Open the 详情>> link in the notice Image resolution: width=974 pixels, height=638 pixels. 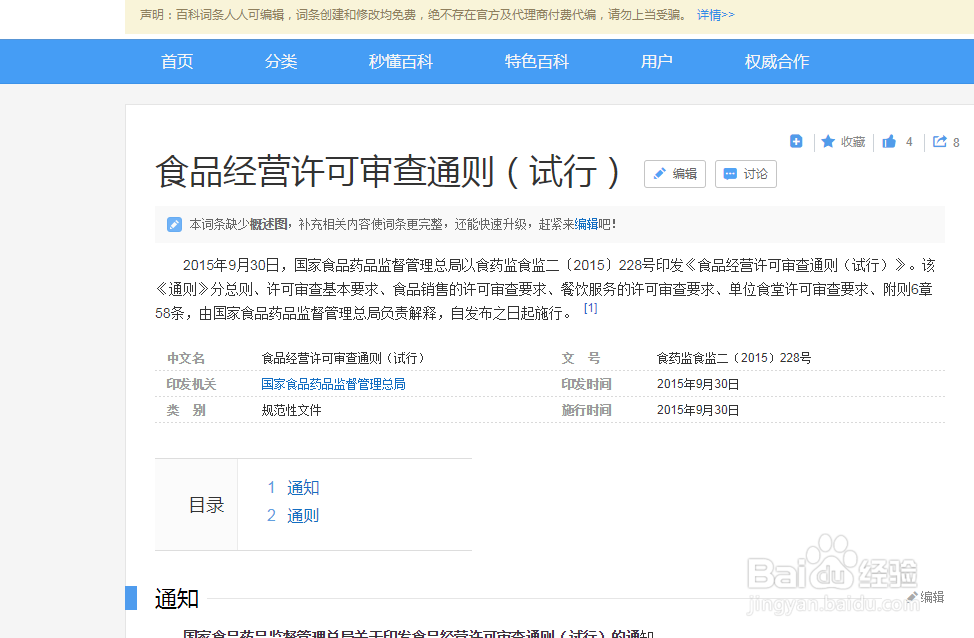pyautogui.click(x=716, y=14)
